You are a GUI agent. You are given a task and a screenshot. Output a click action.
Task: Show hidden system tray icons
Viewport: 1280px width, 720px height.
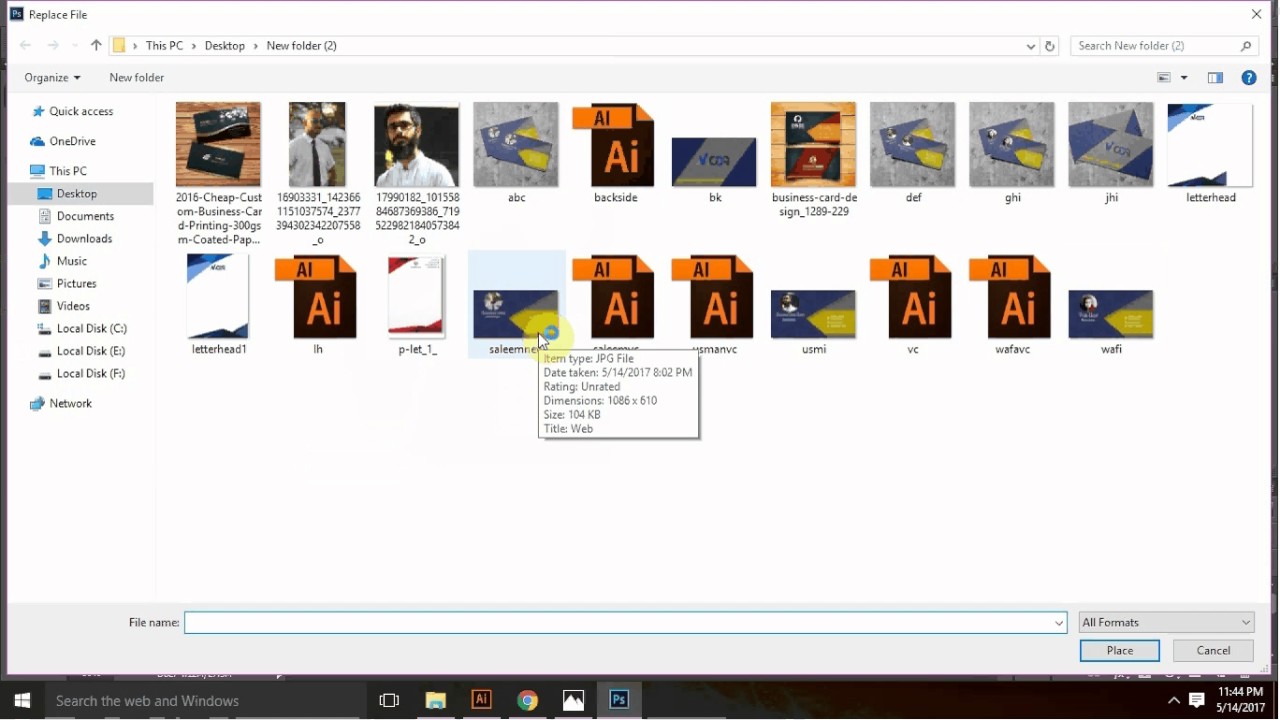(x=1173, y=701)
